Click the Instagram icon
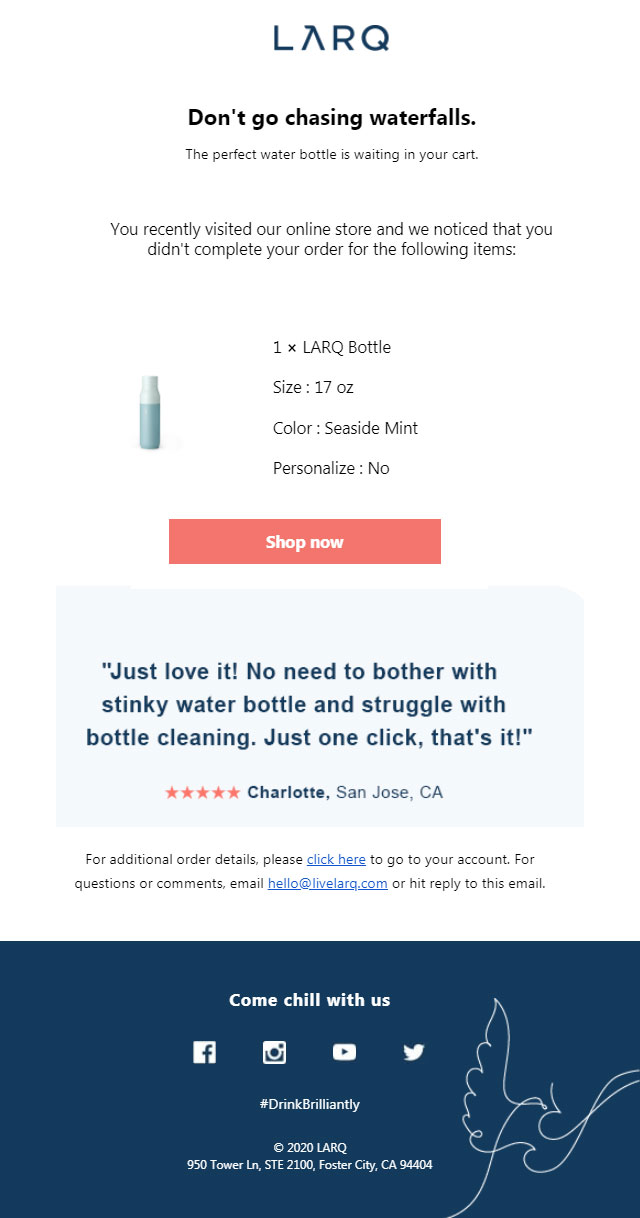This screenshot has height=1218, width=640. (274, 1052)
